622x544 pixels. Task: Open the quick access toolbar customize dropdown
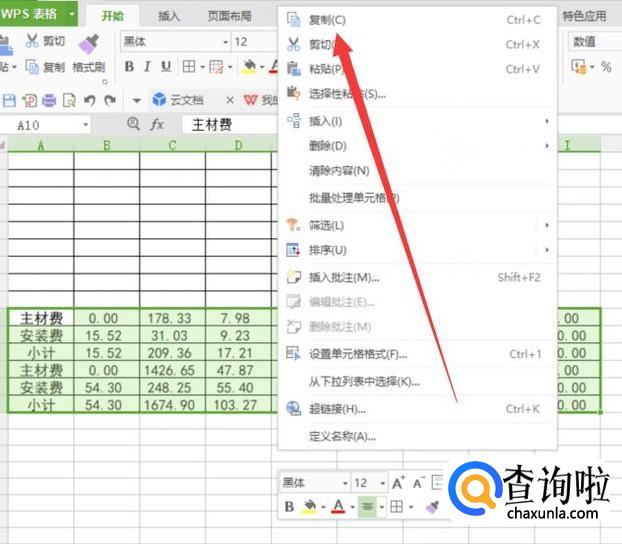point(136,100)
